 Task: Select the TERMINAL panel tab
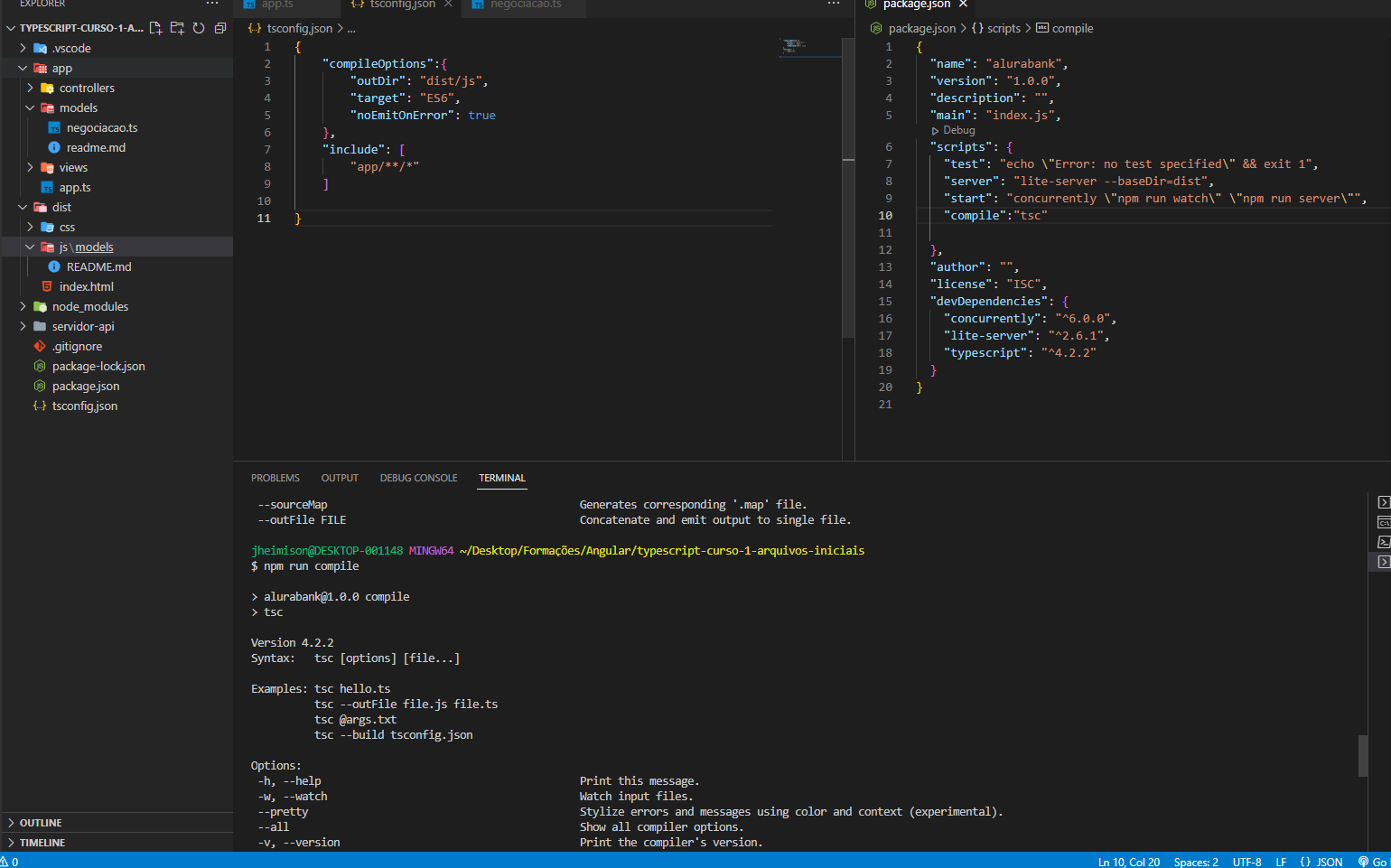click(502, 478)
